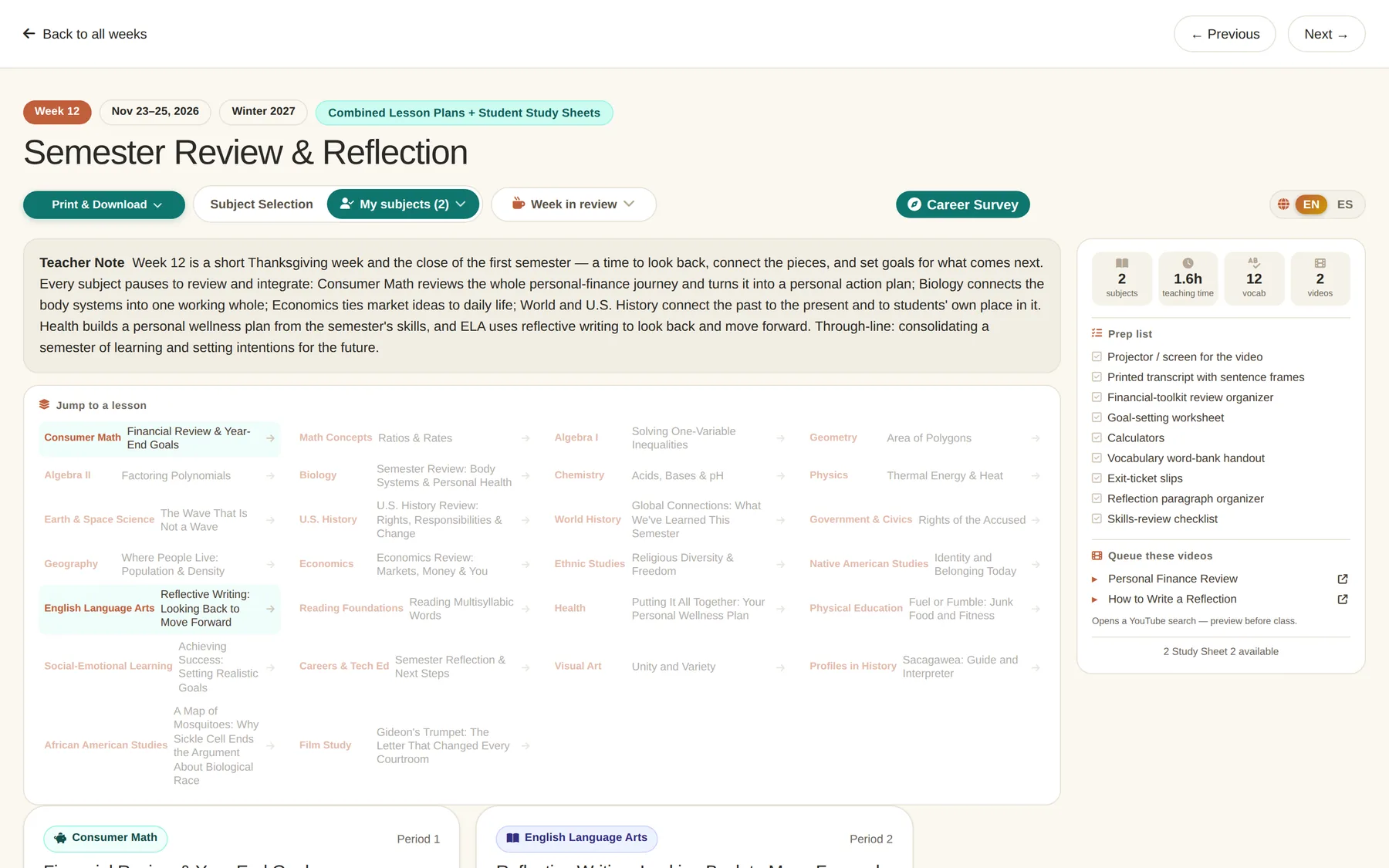Jump to African American Studies lesson
The width and height of the screenshot is (1389, 868).
[159, 746]
